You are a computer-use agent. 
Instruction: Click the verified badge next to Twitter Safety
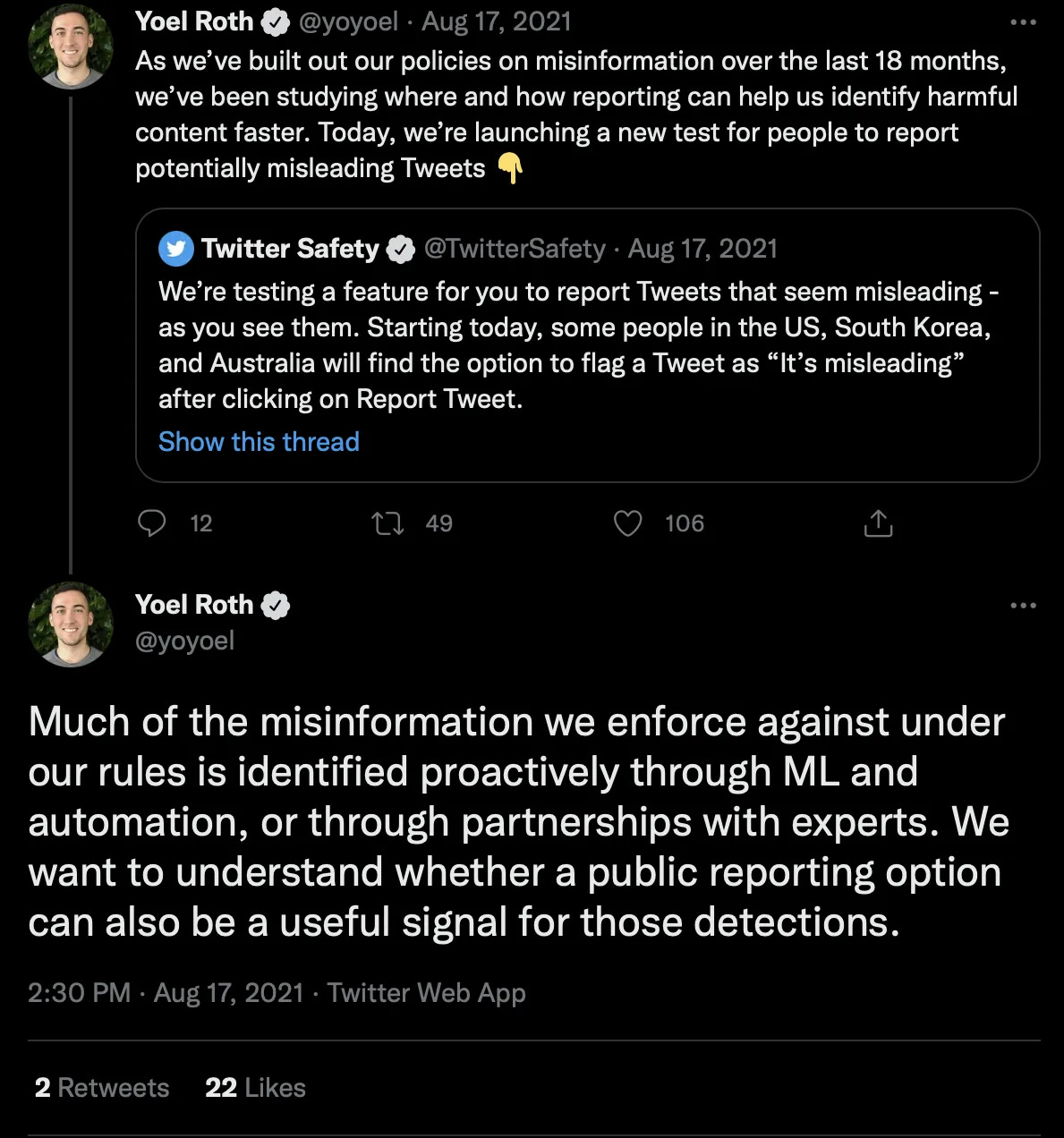pos(401,249)
